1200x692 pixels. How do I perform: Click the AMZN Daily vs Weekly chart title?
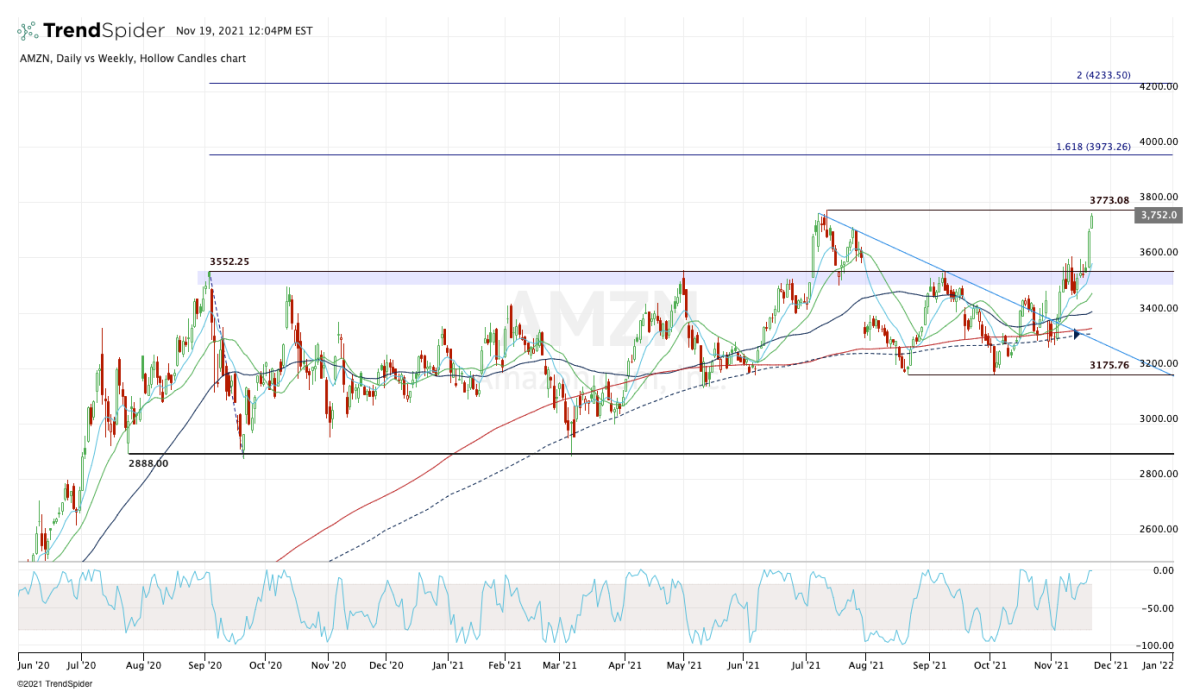point(132,59)
